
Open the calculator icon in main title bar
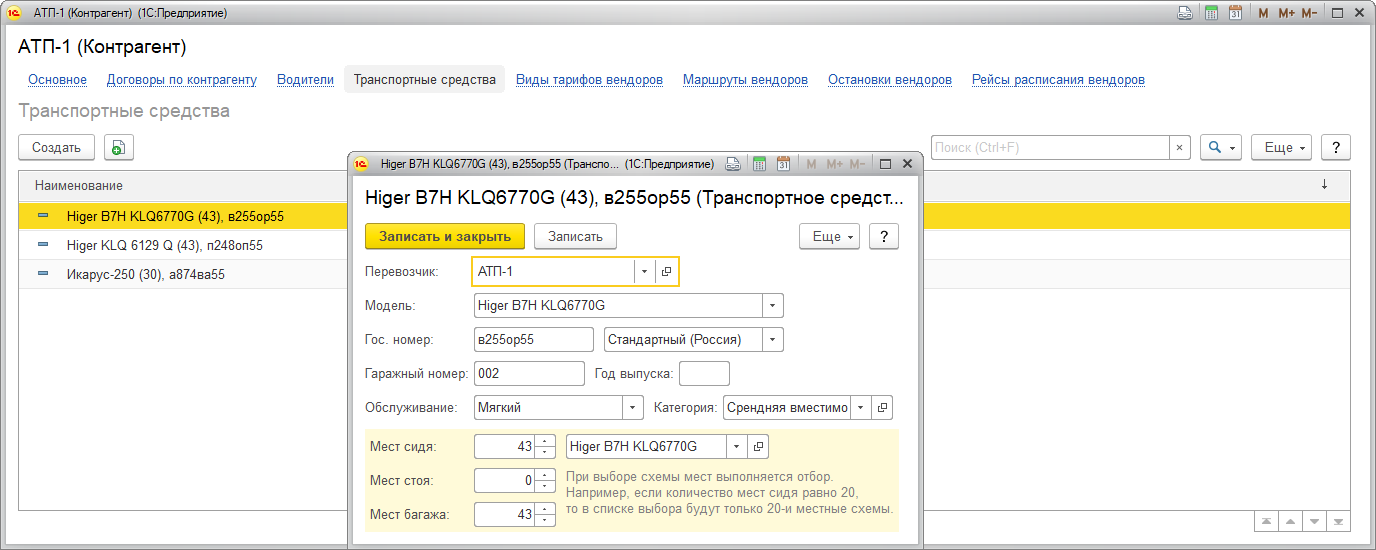(x=1211, y=13)
